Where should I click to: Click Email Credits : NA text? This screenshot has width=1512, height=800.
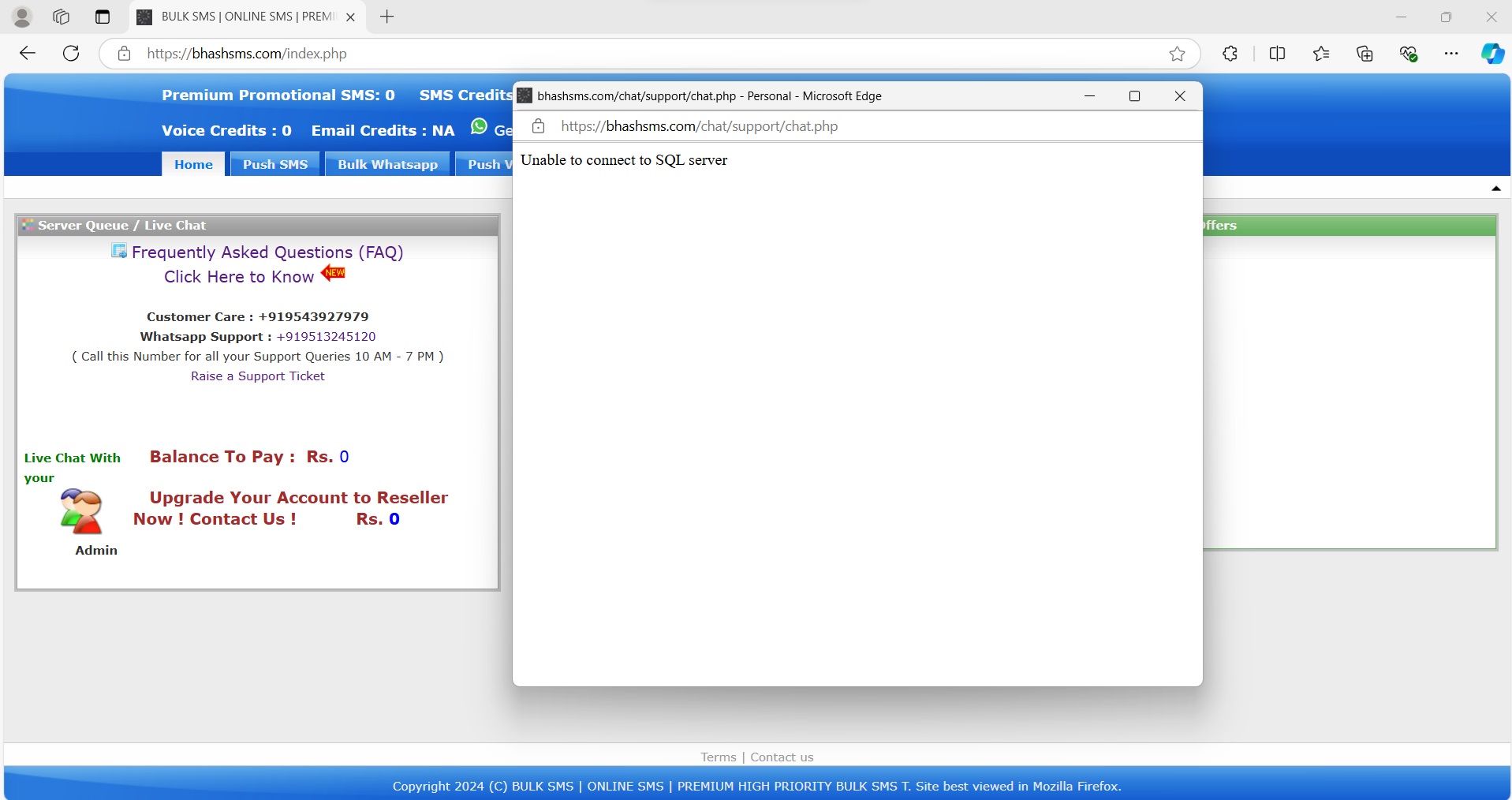[383, 131]
